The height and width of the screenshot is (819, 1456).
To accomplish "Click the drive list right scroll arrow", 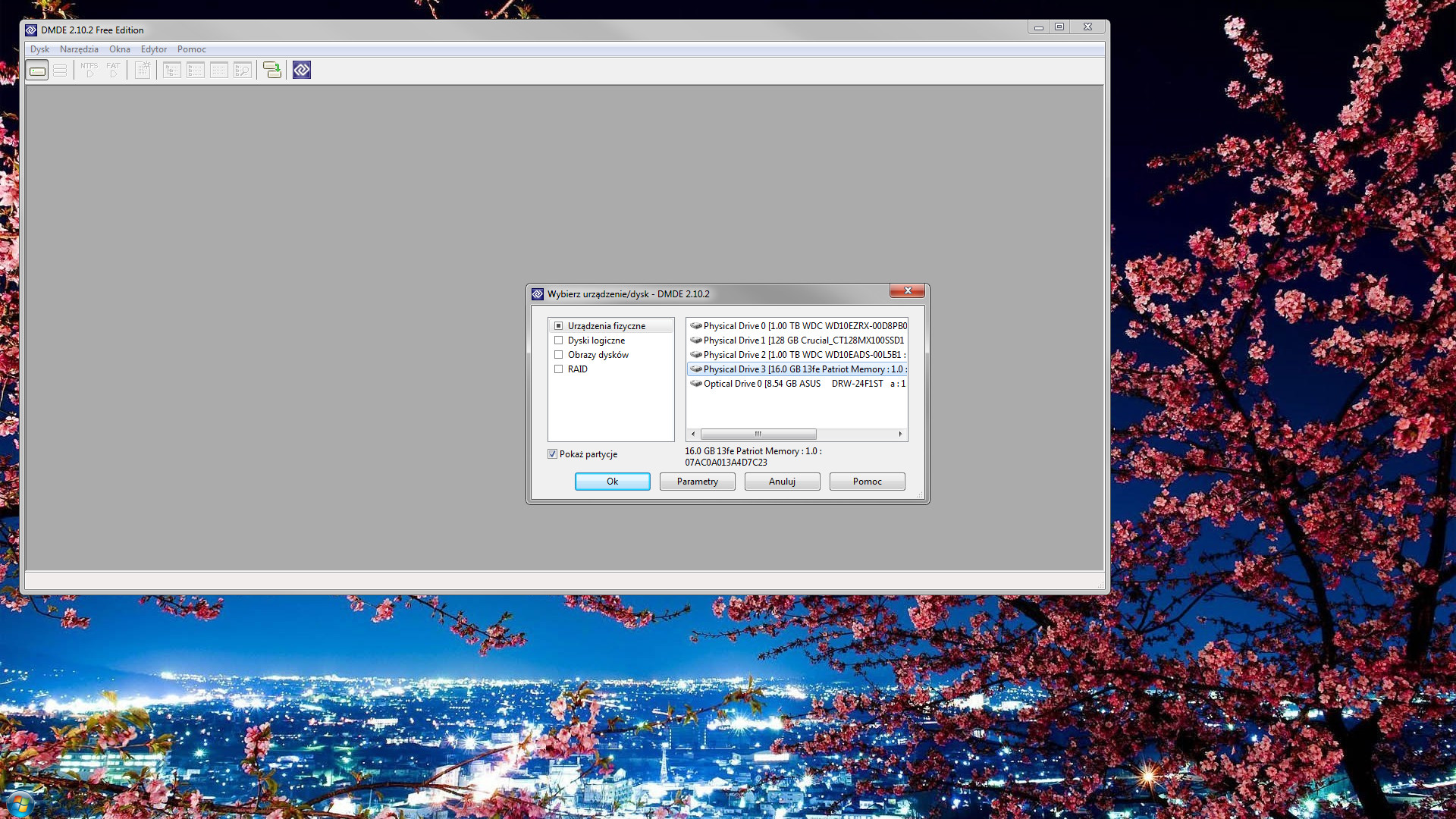I will click(x=900, y=435).
